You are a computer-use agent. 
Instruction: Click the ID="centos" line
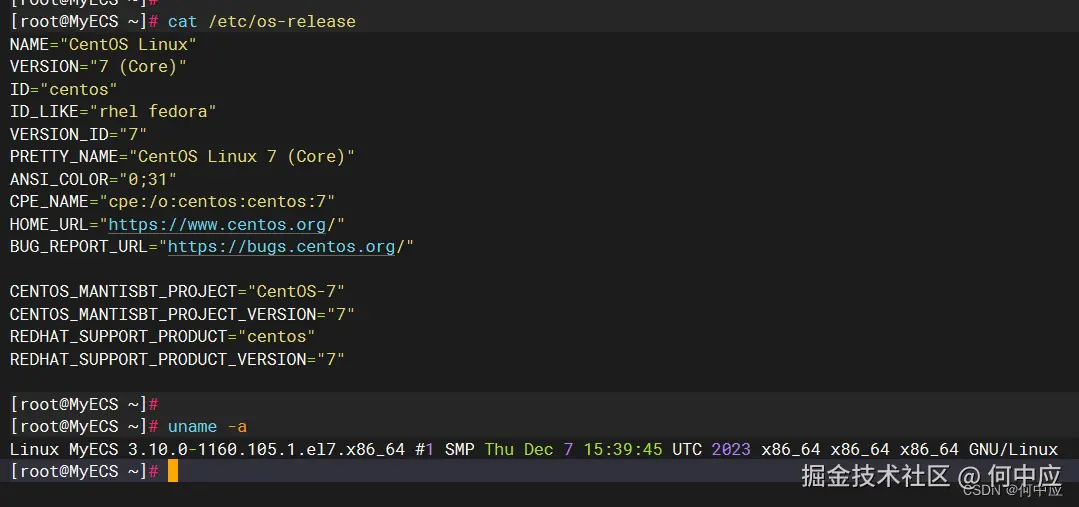pos(63,89)
